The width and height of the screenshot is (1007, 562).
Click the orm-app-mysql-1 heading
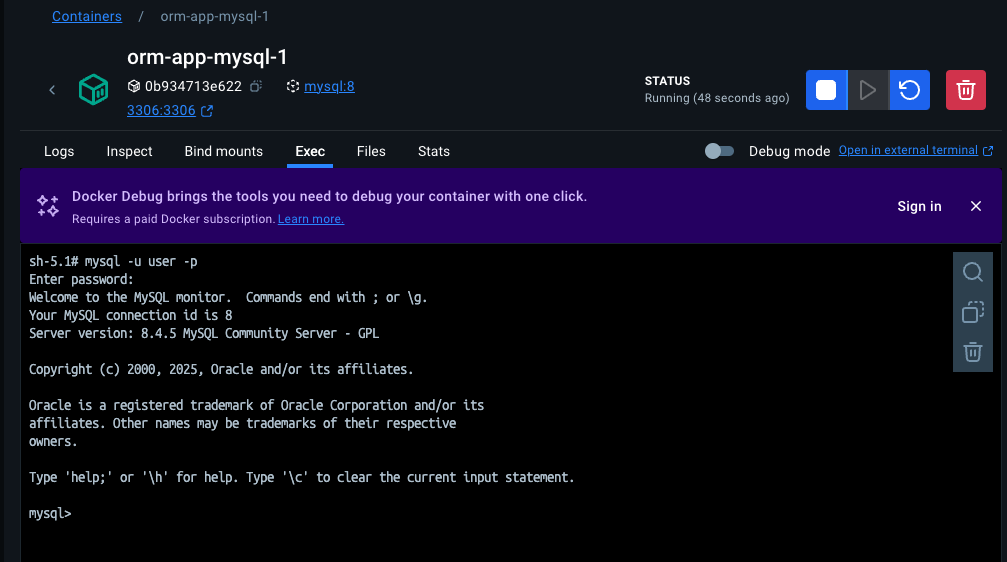pos(207,57)
